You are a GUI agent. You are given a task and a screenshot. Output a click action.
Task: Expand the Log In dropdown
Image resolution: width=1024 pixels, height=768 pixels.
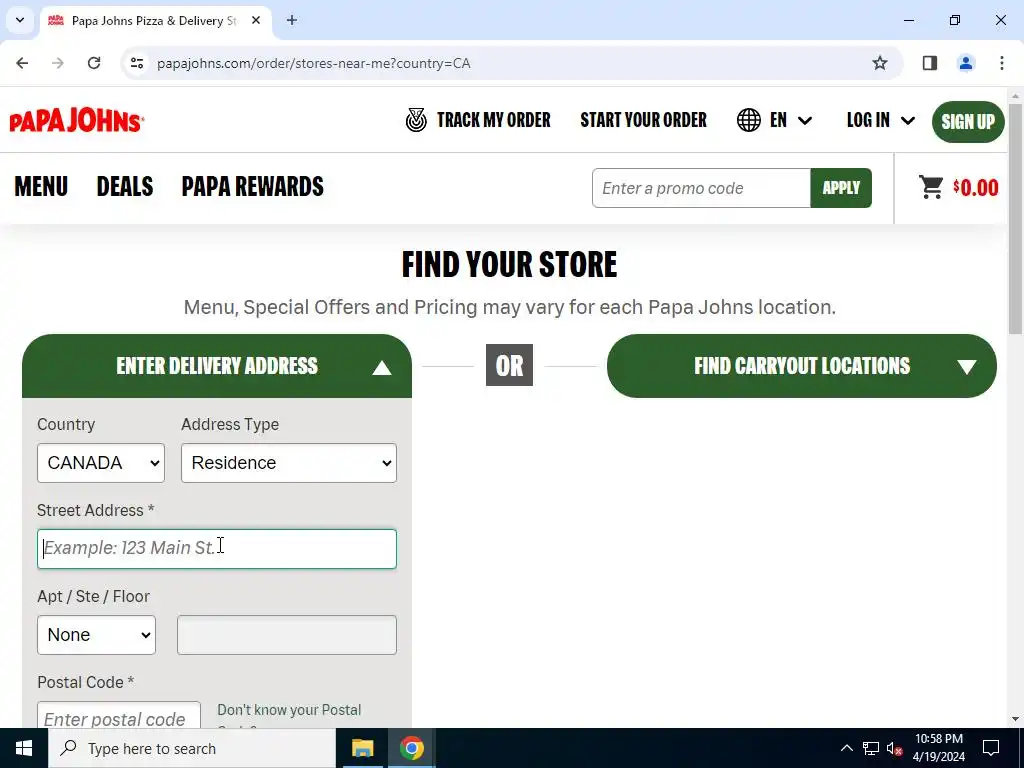coord(880,120)
